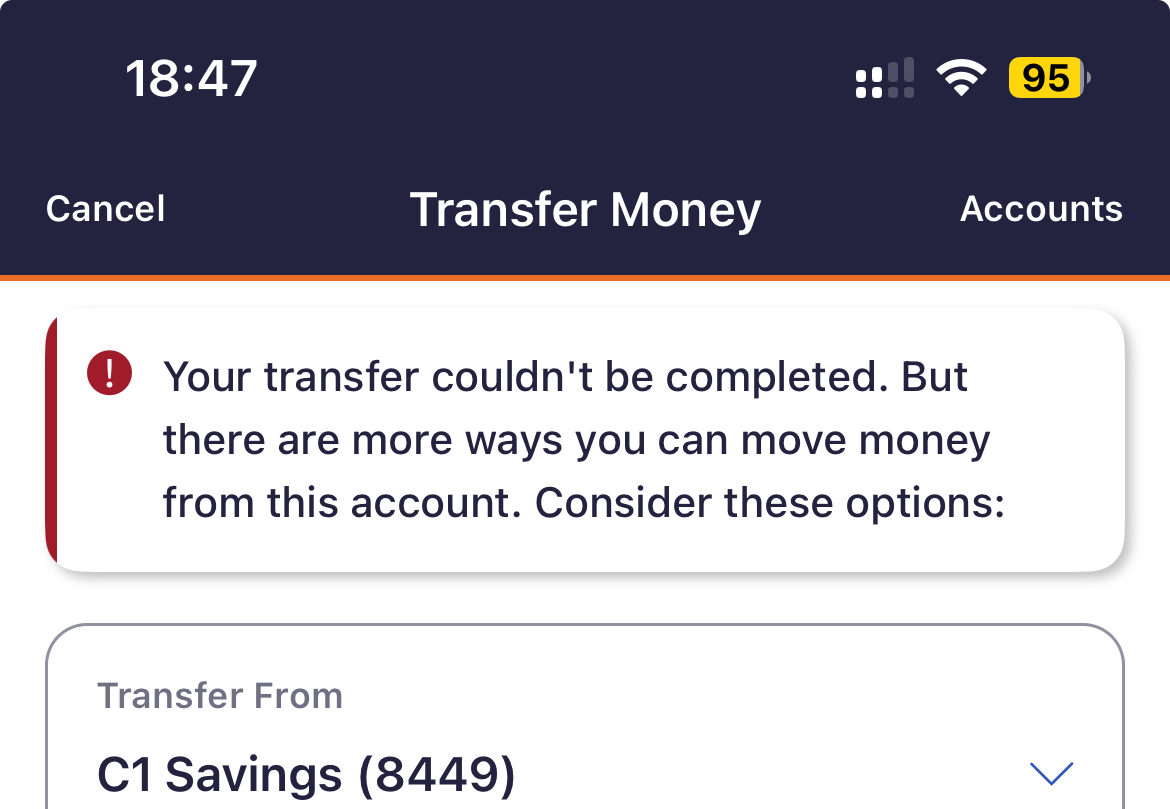Click the Transfer Money page title
The image size is (1170, 809).
(x=585, y=210)
